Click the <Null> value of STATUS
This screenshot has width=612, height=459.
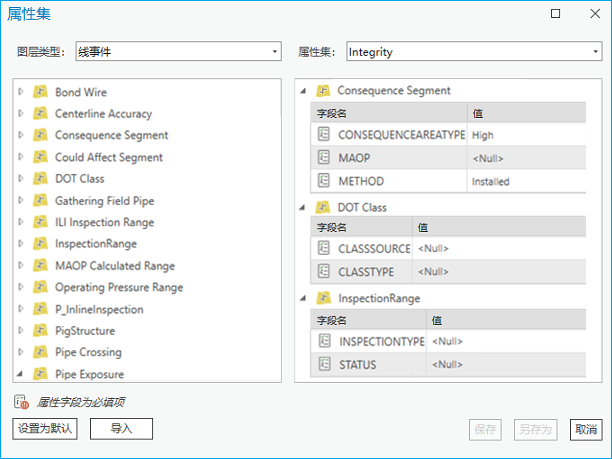point(447,364)
